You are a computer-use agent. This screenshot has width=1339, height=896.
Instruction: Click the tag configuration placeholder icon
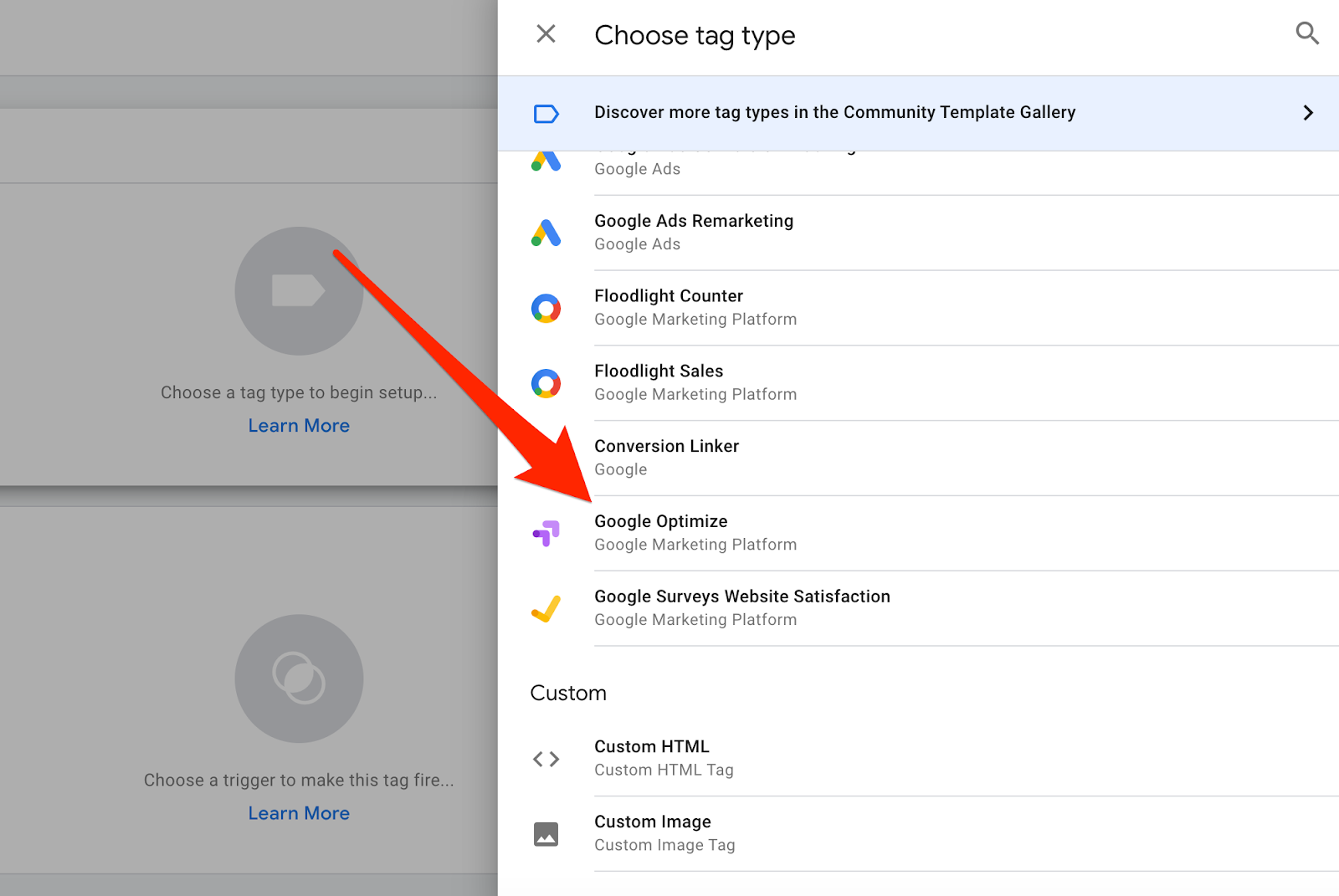299,291
